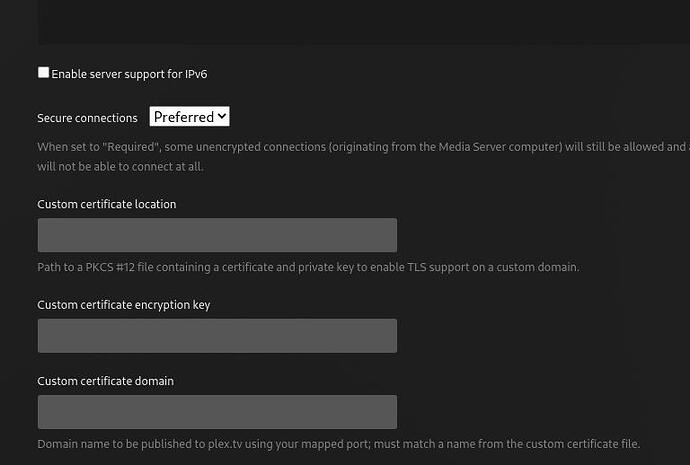The image size is (690, 465).
Task: Click the PKCS #12 file path description
Action: pyautogui.click(x=308, y=267)
